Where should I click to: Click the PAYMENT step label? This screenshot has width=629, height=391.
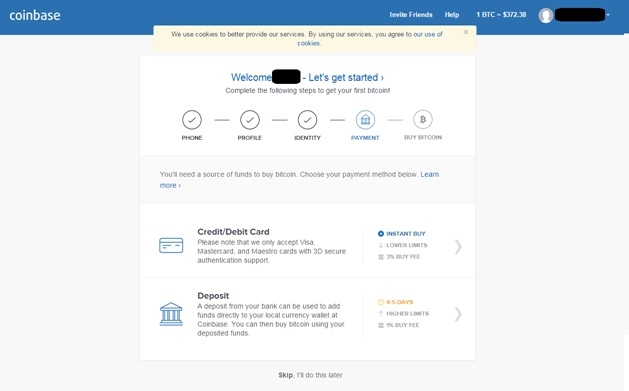coord(365,138)
